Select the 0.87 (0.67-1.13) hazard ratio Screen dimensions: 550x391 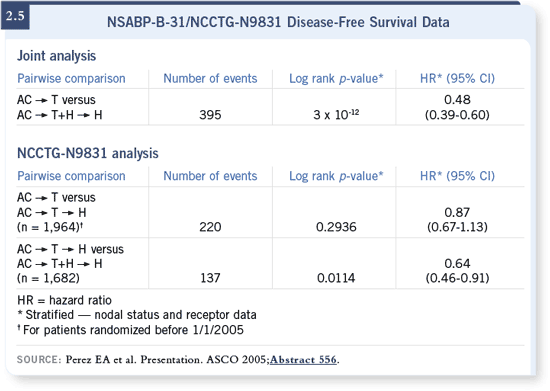coord(457,220)
